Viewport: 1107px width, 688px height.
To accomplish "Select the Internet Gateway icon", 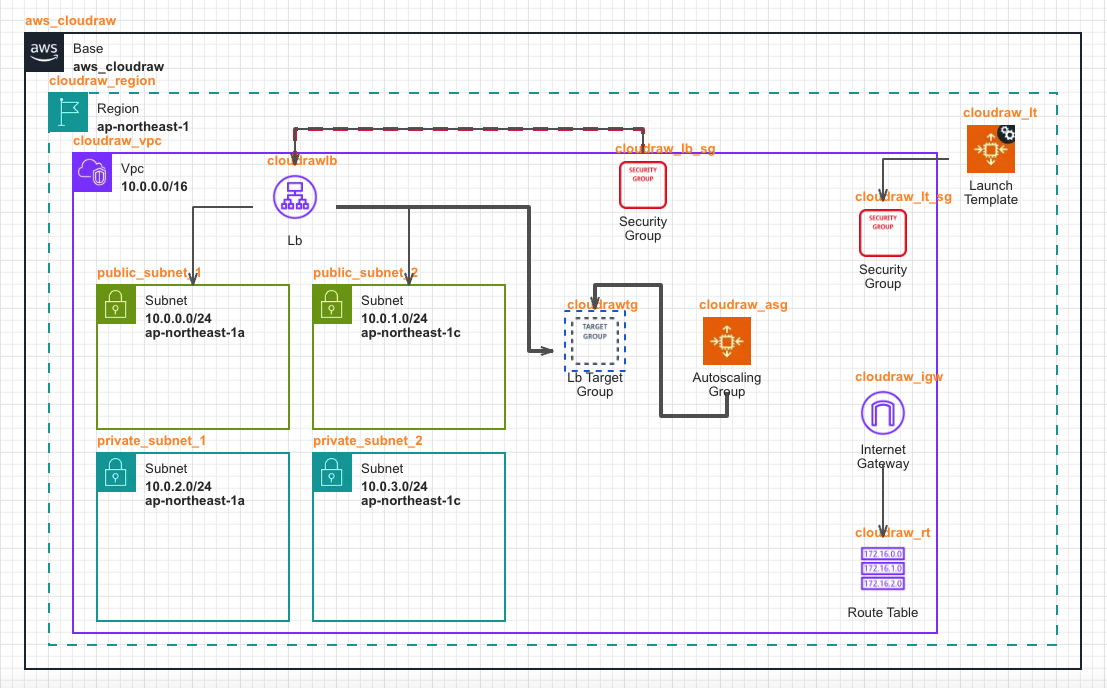I will tap(882, 414).
